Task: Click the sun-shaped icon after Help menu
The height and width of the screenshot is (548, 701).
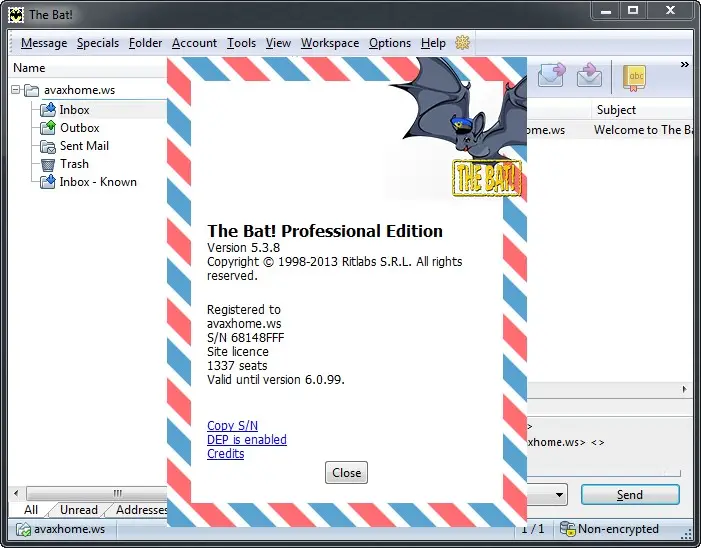Action: pyautogui.click(x=462, y=42)
